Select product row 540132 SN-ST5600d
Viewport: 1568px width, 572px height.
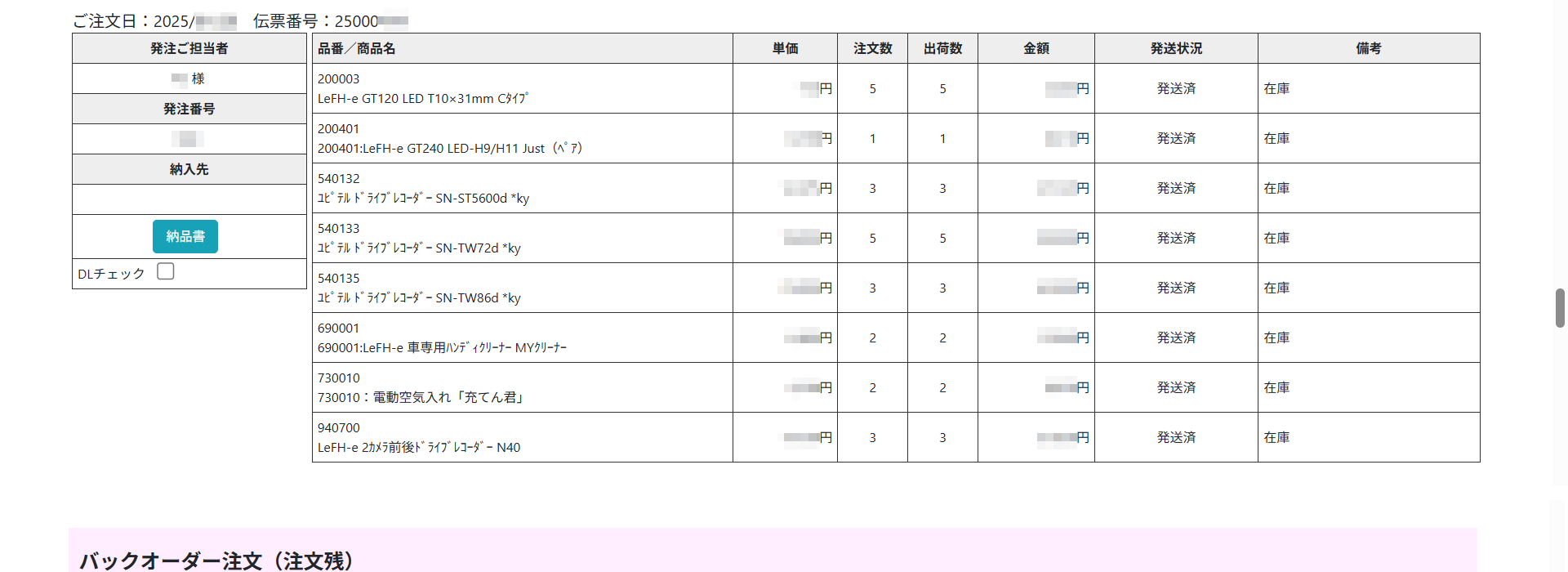[896, 188]
